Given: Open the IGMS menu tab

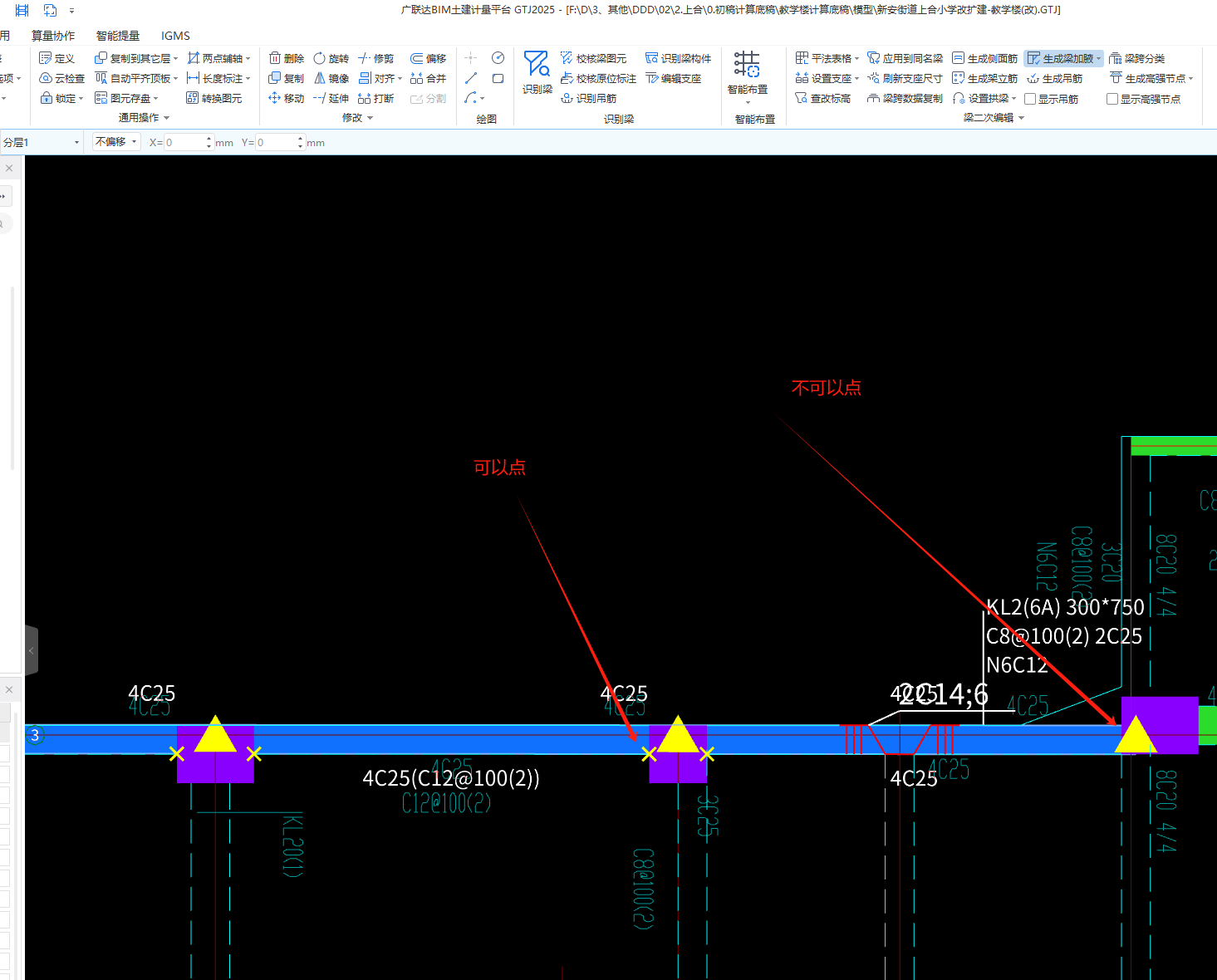Looking at the screenshot, I should point(175,36).
